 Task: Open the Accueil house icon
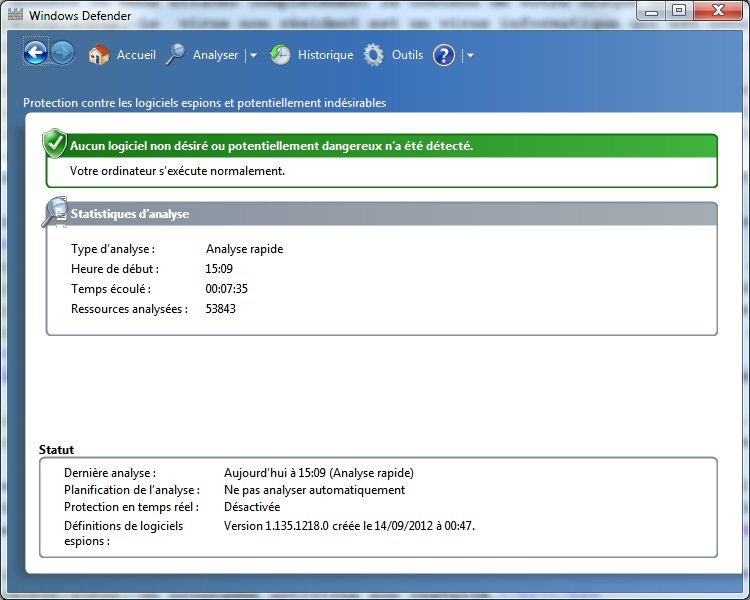point(99,55)
